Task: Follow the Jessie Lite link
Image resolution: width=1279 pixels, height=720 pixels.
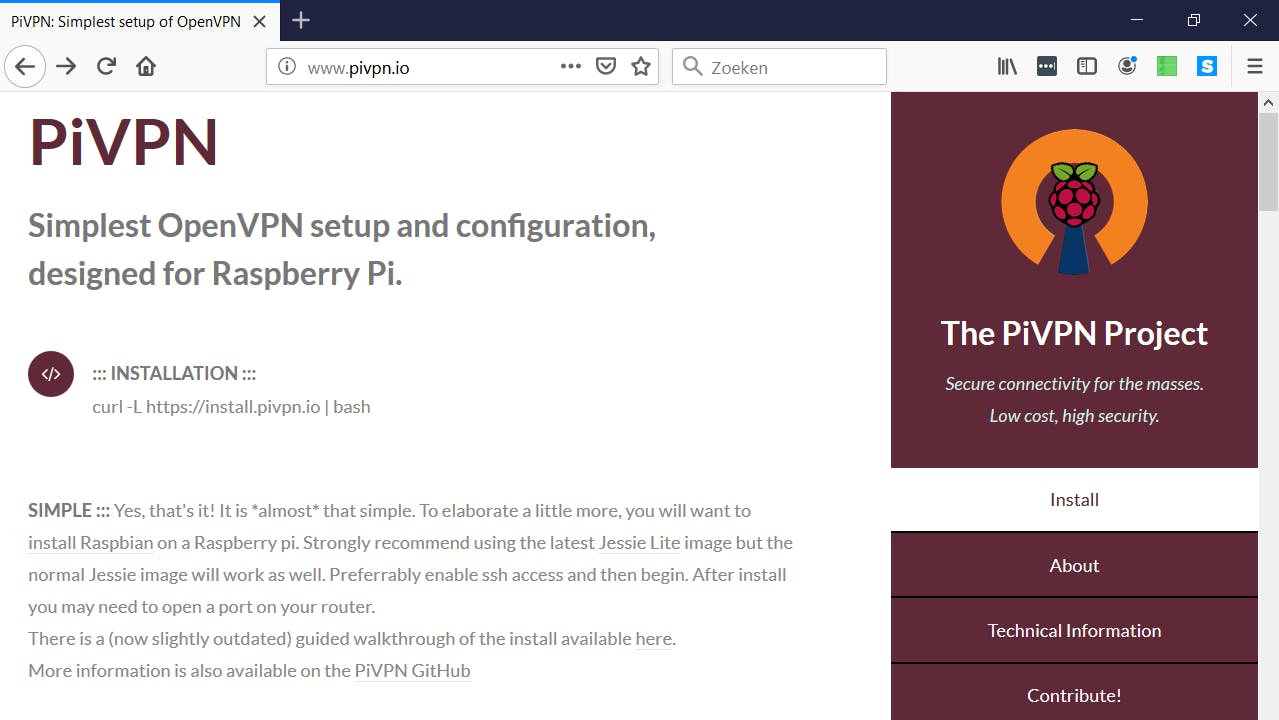Action: click(639, 543)
